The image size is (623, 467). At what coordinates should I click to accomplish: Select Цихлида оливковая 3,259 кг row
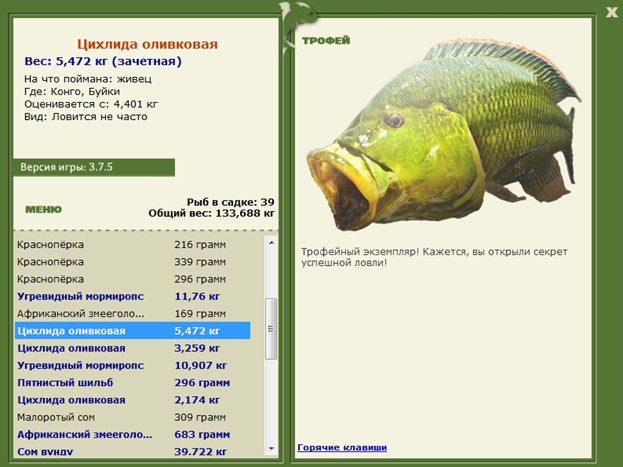[133, 348]
